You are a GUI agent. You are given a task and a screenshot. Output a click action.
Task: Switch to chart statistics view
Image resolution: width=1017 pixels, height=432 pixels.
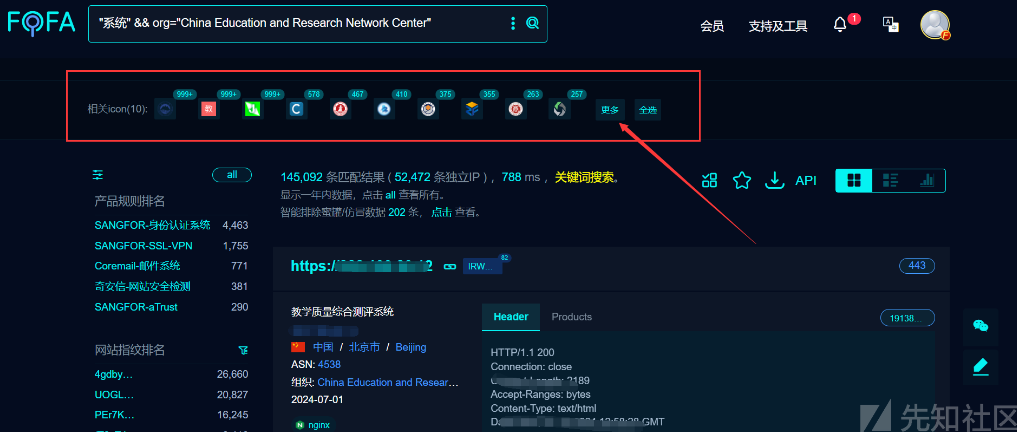(x=927, y=181)
